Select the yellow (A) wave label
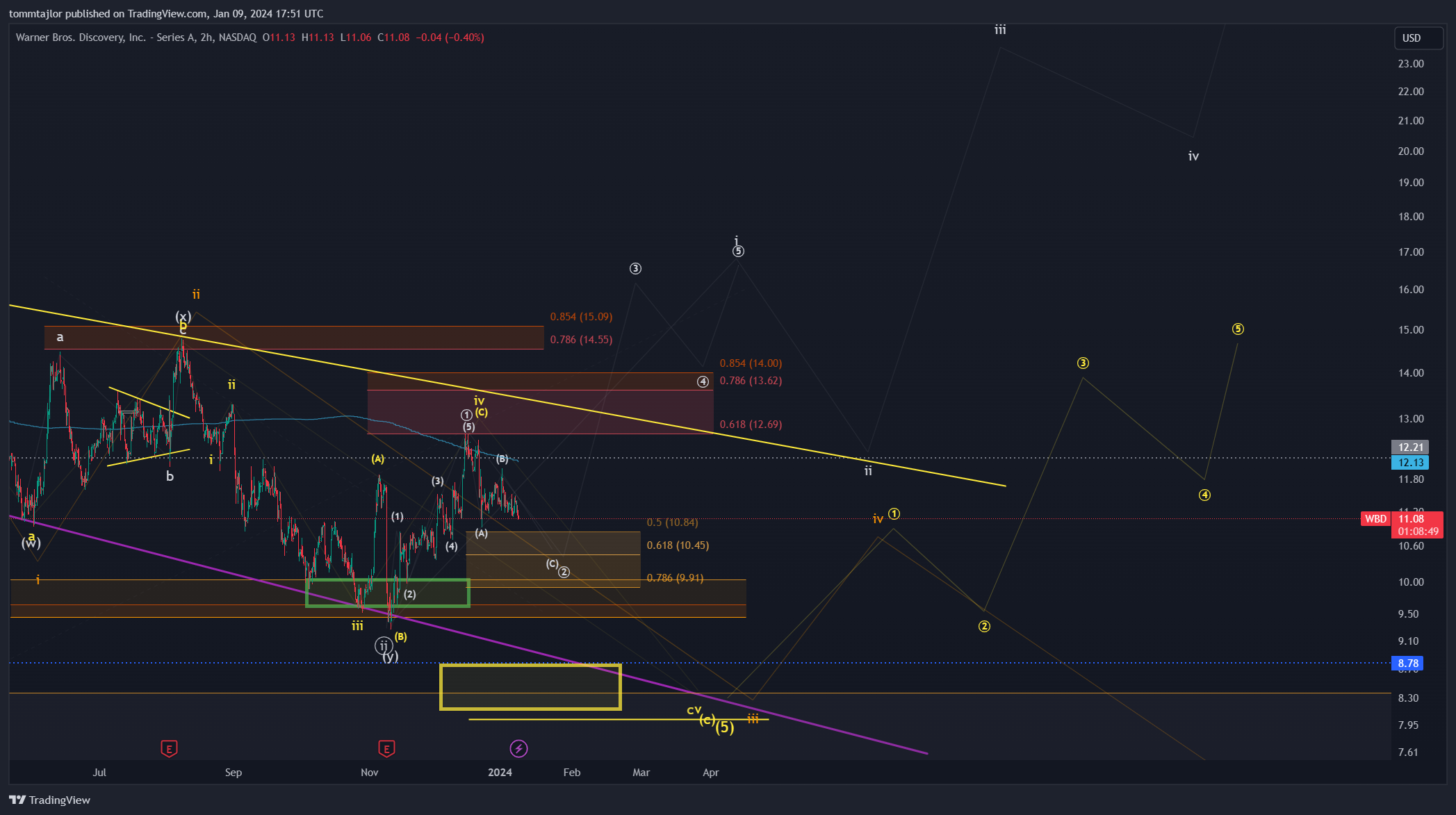This screenshot has height=815, width=1456. pyautogui.click(x=377, y=459)
